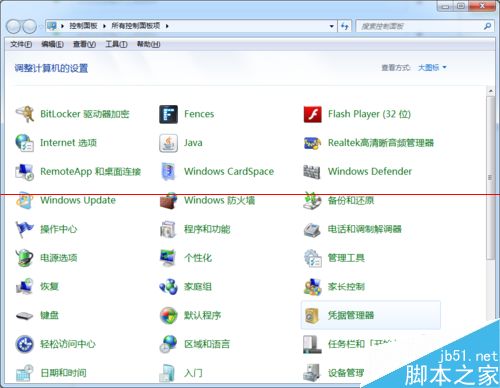
Task: Open 凭据管理器 safe icon
Action: coord(312,315)
